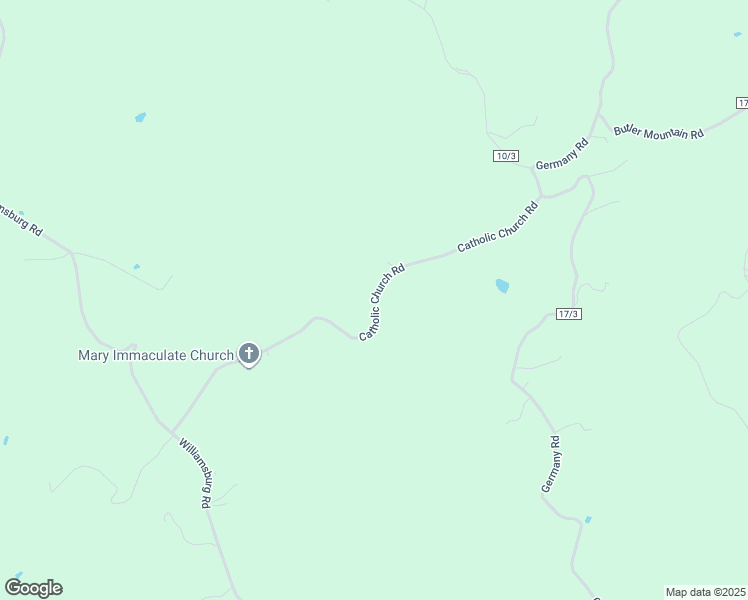Click the small pond in upper left
Screen dimensions: 748x600
coord(140,117)
